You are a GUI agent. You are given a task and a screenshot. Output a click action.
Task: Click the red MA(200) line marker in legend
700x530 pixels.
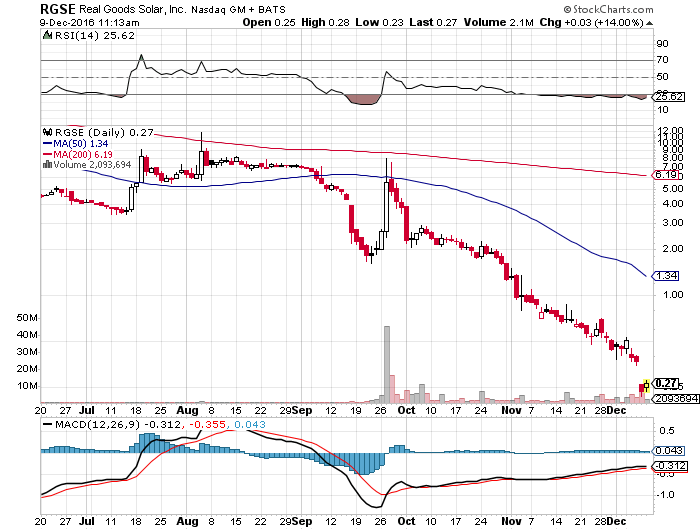pos(46,153)
